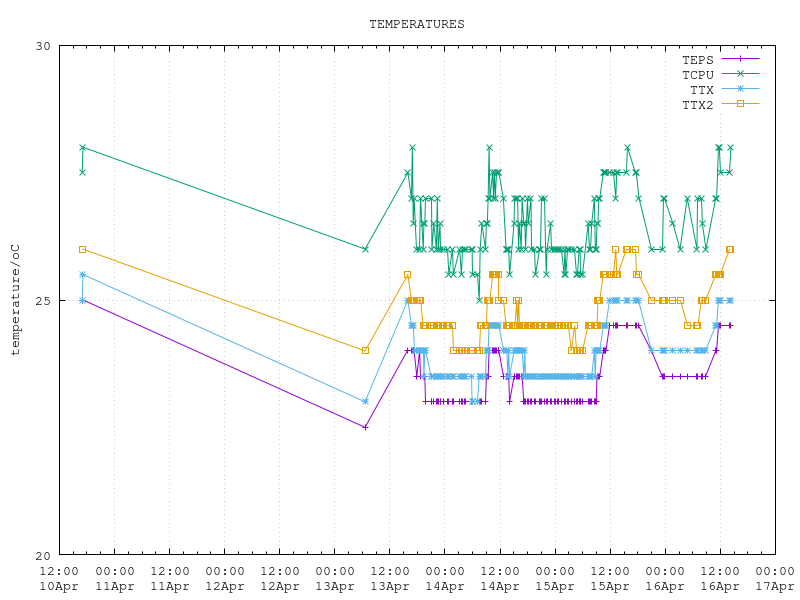Select the TCPU legend label text
This screenshot has width=800, height=600.
tap(697, 75)
